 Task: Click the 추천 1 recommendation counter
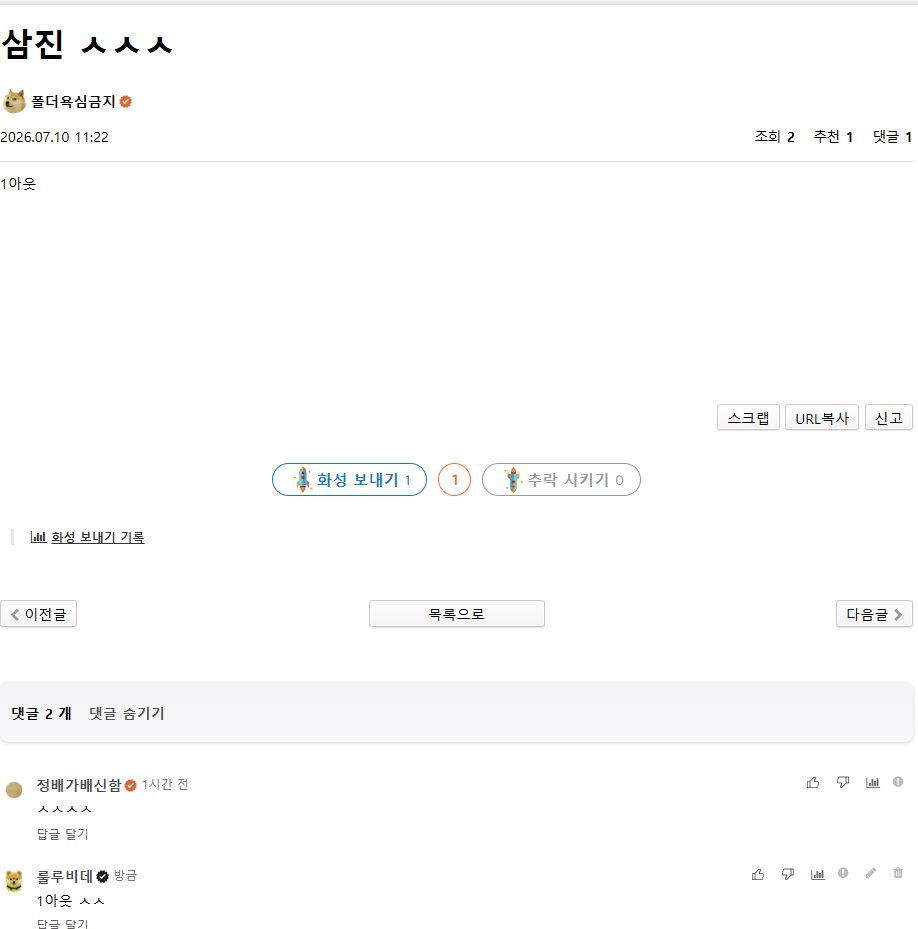click(833, 137)
